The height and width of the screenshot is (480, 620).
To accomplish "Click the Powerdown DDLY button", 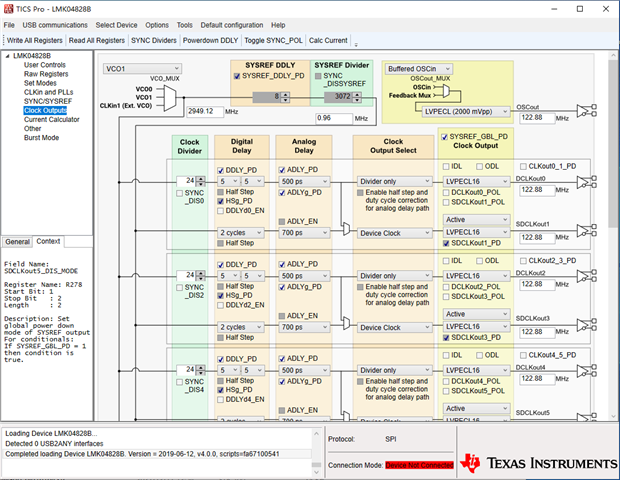I will click(210, 40).
